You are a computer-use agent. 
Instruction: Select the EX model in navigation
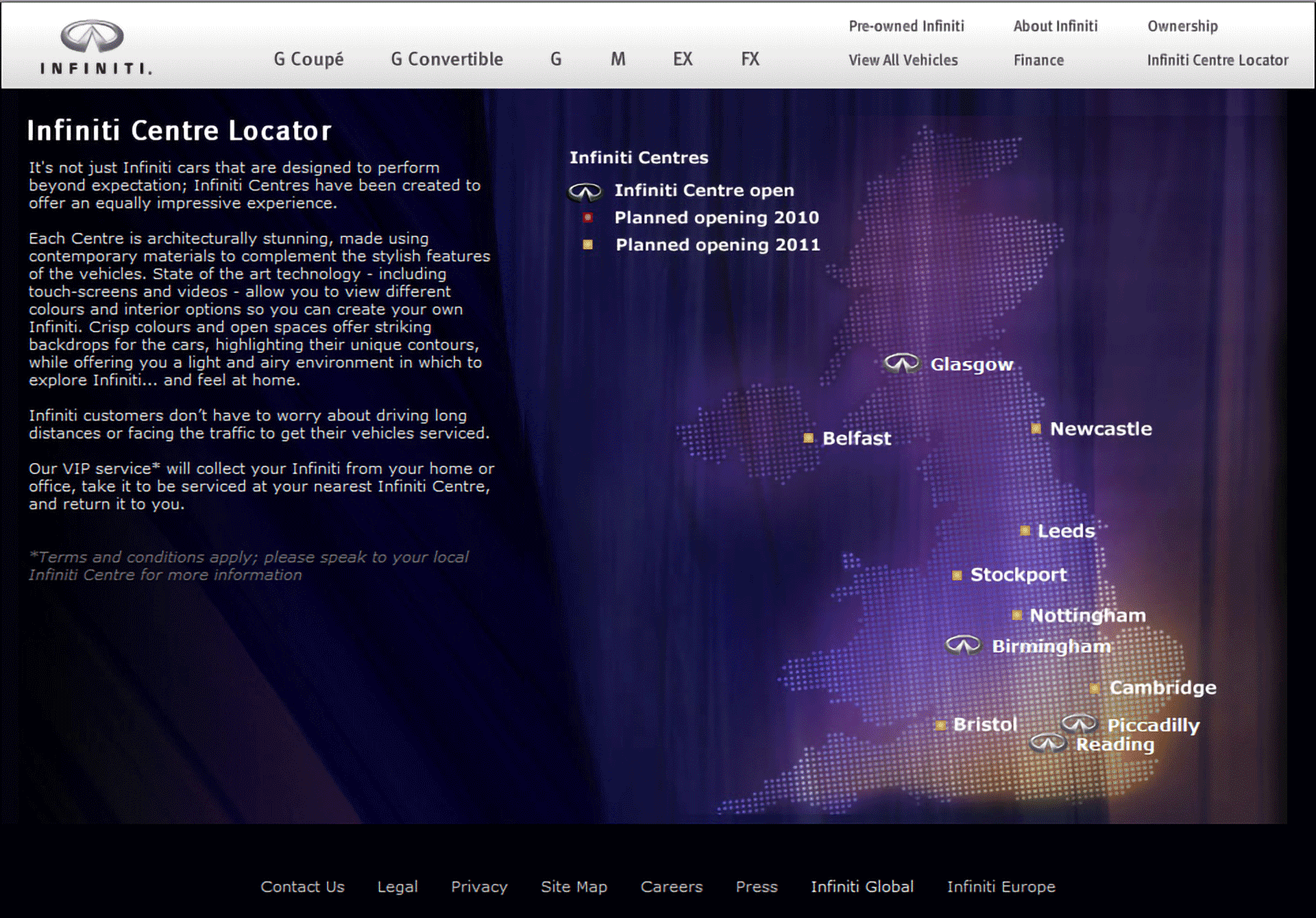(682, 59)
